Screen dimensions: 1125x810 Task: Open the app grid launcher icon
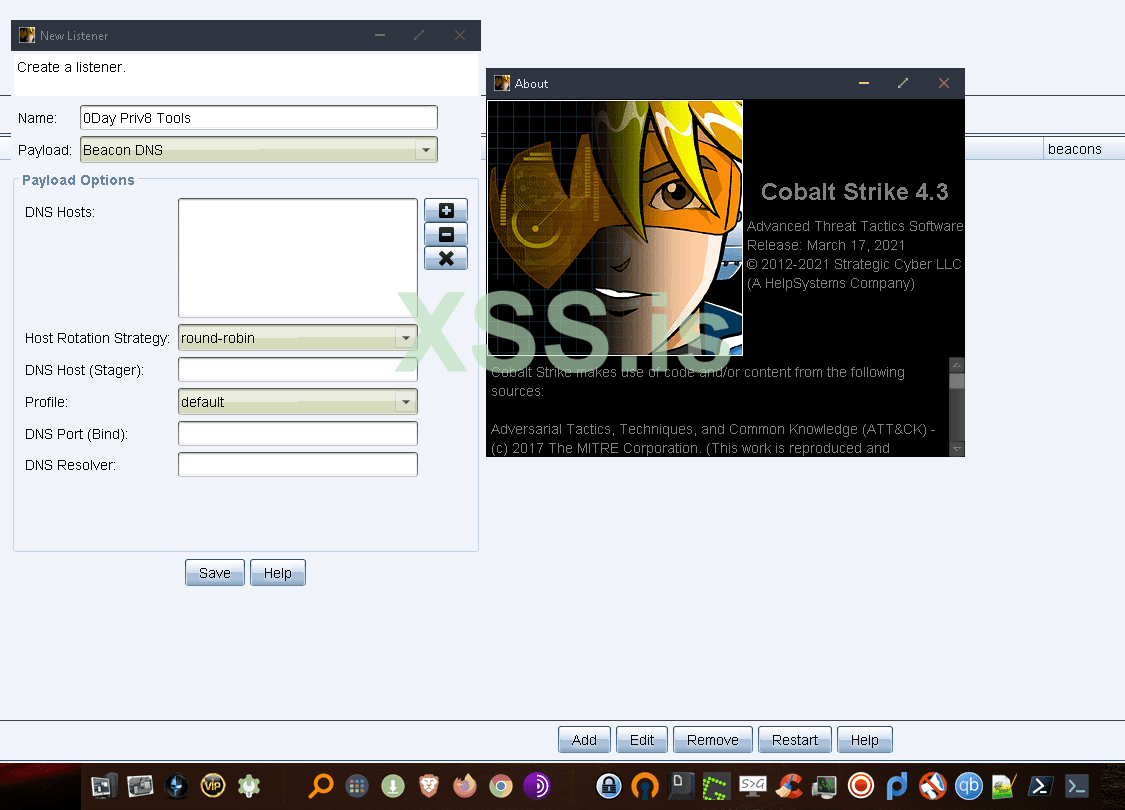point(357,786)
